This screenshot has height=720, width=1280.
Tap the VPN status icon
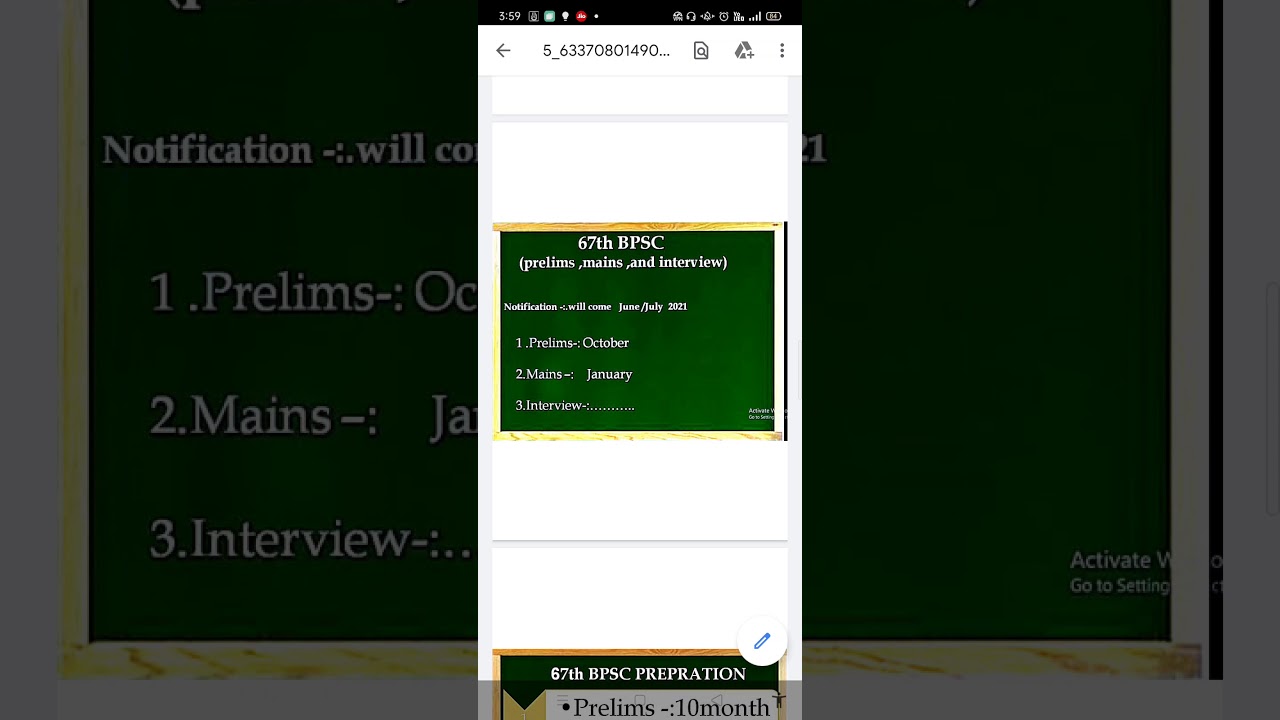(x=678, y=16)
